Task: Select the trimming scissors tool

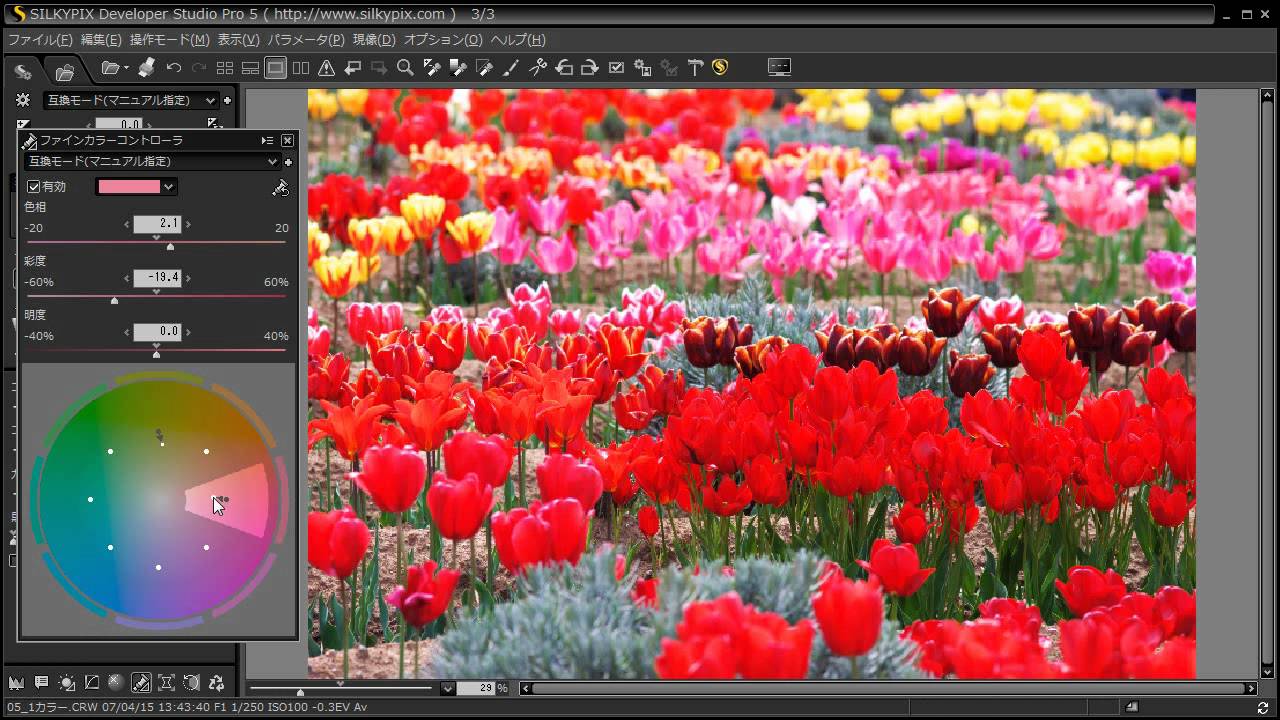Action: (538, 68)
